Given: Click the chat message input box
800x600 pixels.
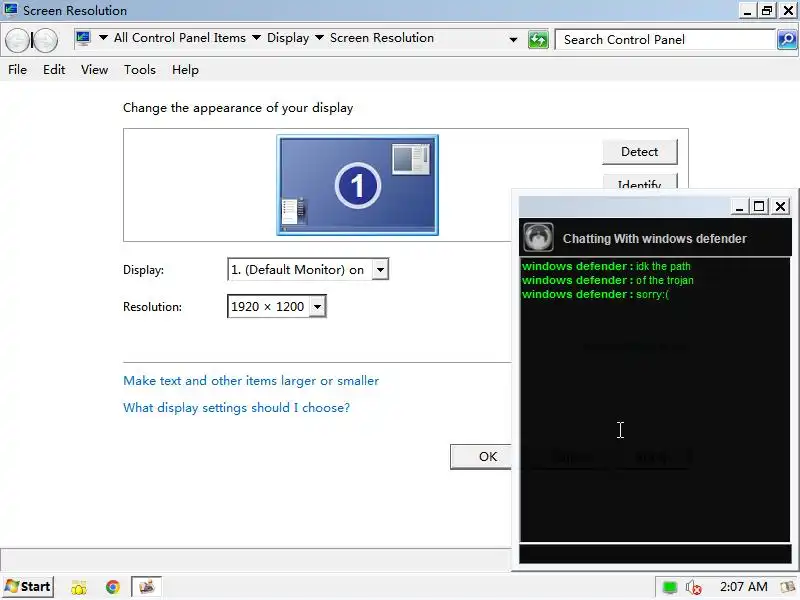Looking at the screenshot, I should point(655,554).
